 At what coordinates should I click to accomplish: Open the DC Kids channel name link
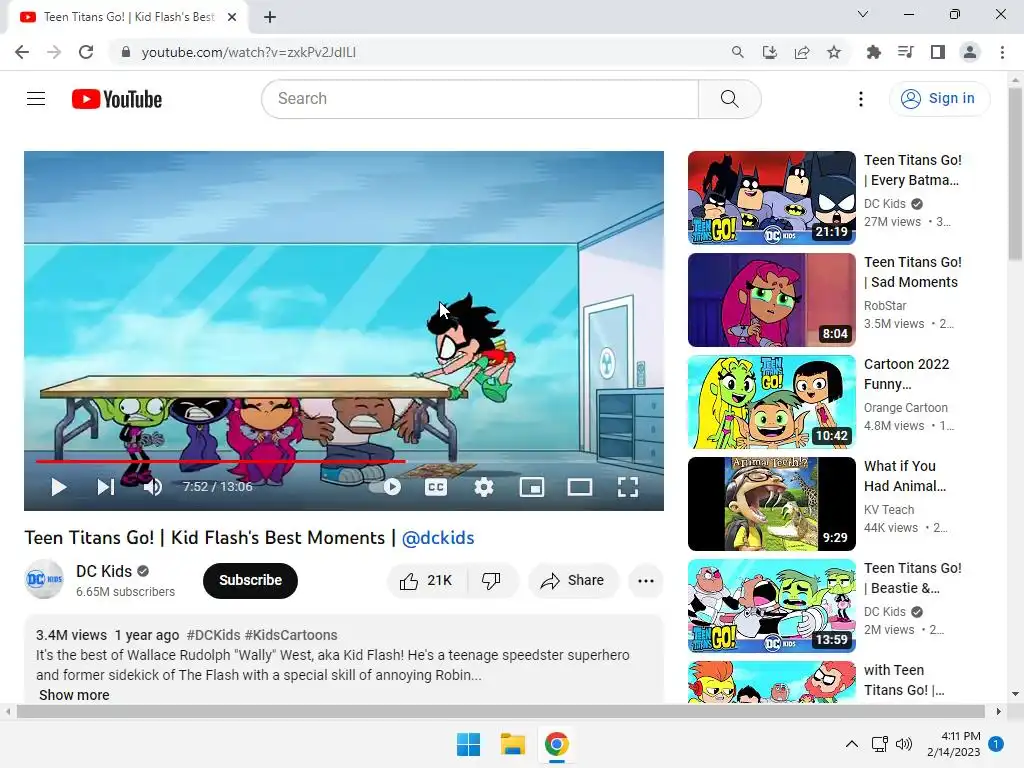tap(104, 571)
